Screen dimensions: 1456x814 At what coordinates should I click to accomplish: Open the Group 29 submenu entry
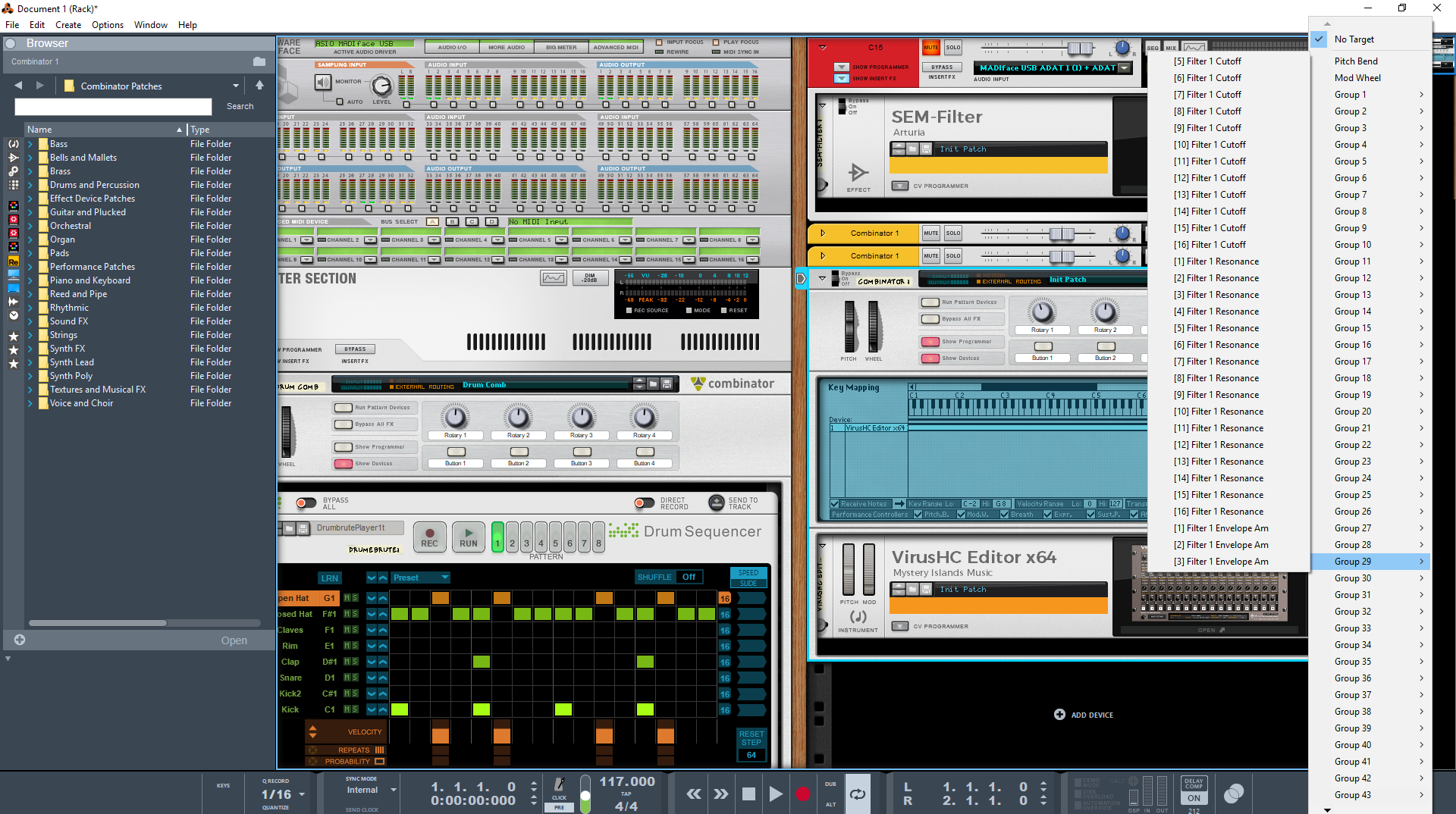pyautogui.click(x=1370, y=562)
